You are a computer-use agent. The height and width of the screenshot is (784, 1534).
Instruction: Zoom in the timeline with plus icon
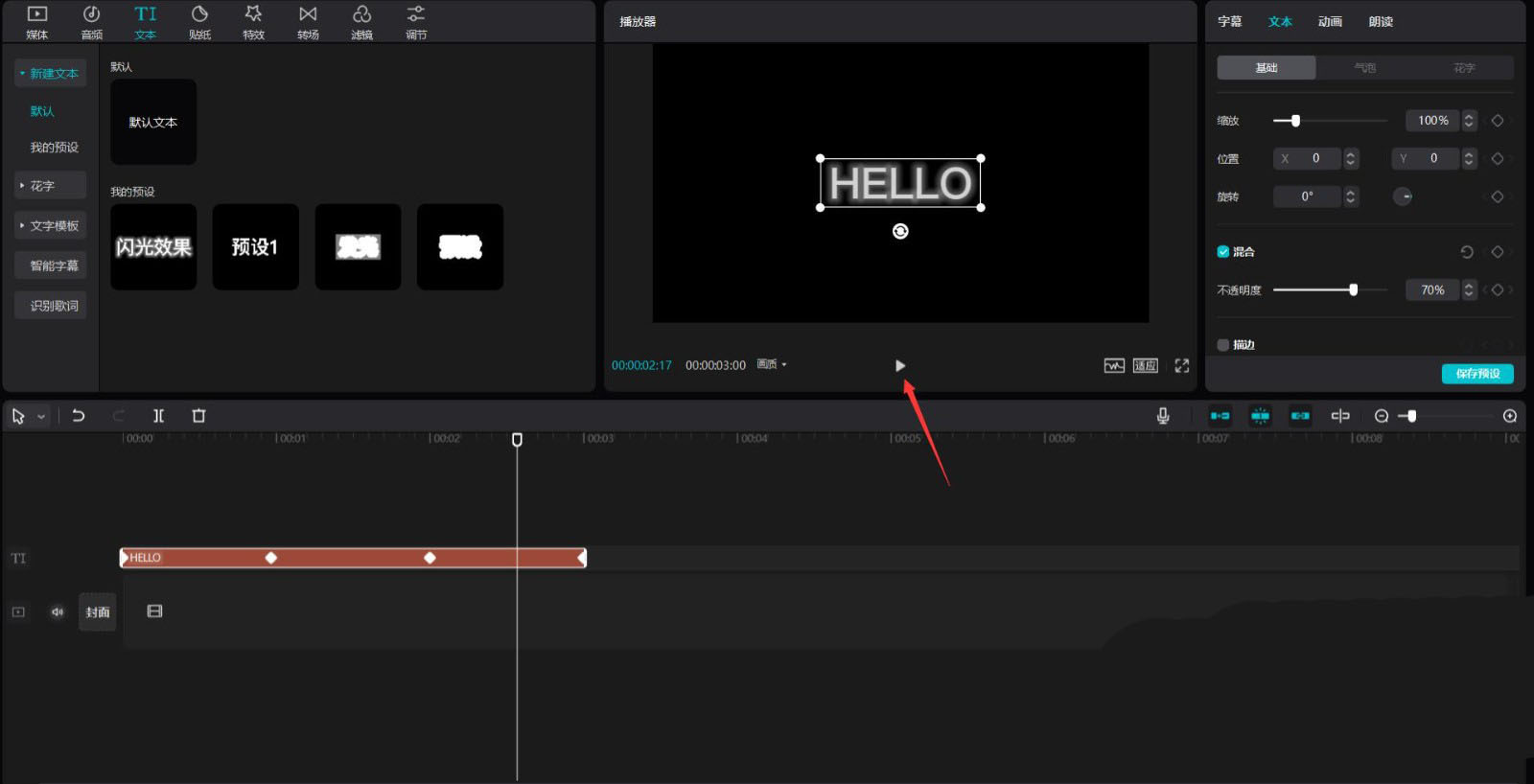pyautogui.click(x=1509, y=416)
